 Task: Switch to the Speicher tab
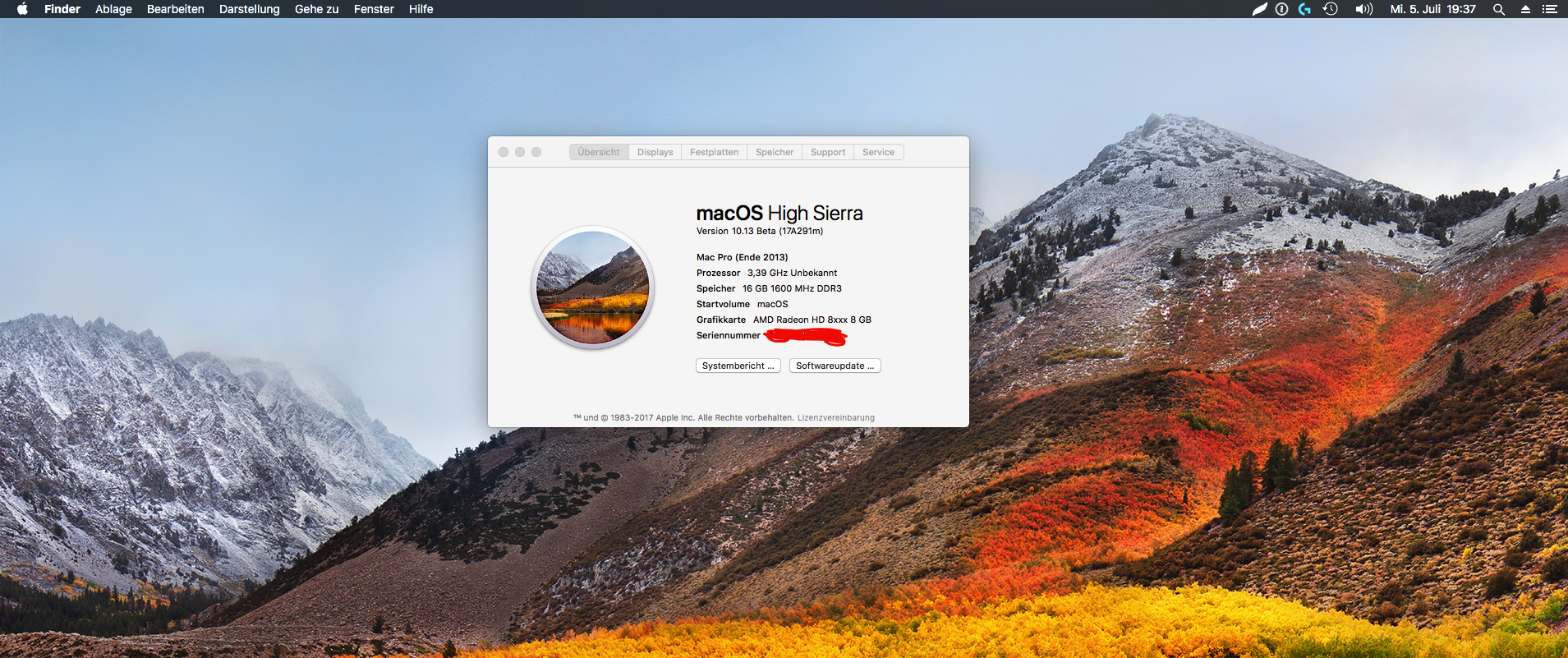pos(775,152)
